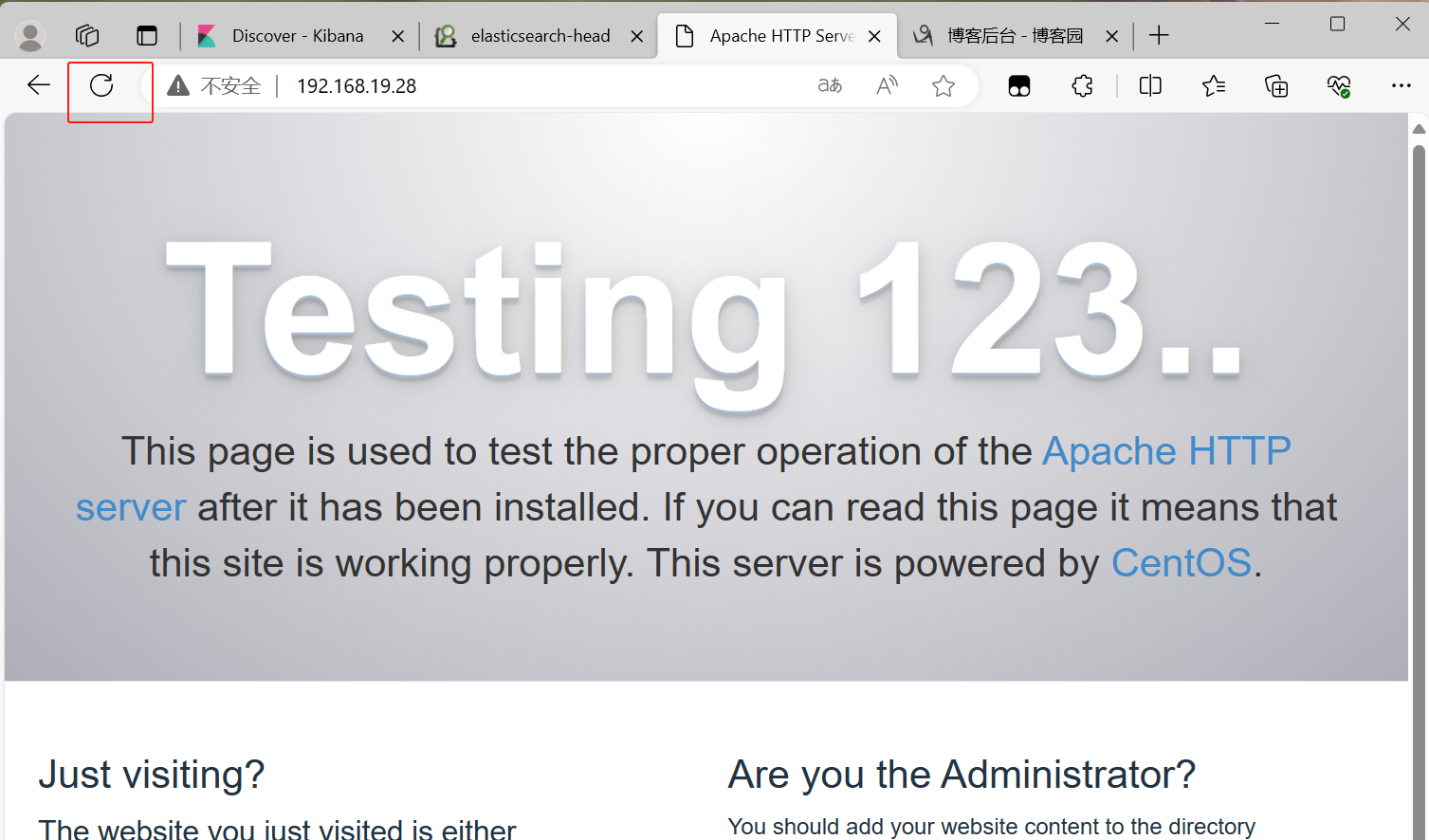Switch to the Discover - Kibana tab
The height and width of the screenshot is (840, 1429).
coord(297,36)
